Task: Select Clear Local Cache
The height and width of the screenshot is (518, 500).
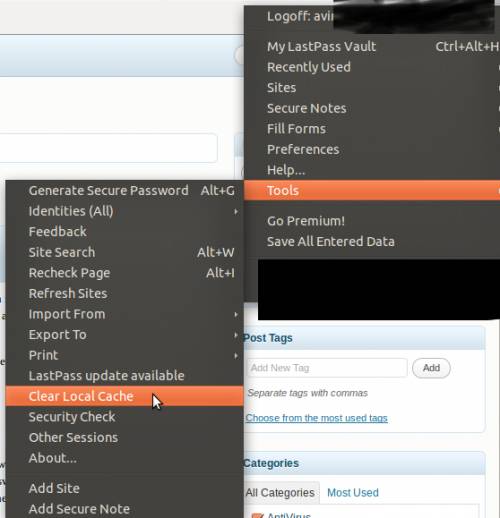Action: coord(124,396)
